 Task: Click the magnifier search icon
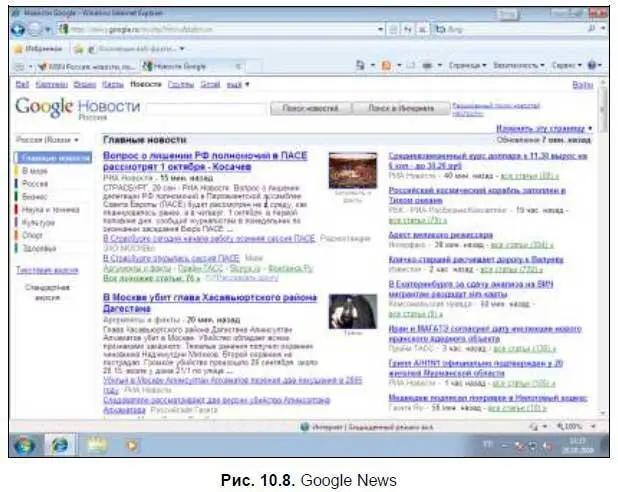[x=591, y=29]
